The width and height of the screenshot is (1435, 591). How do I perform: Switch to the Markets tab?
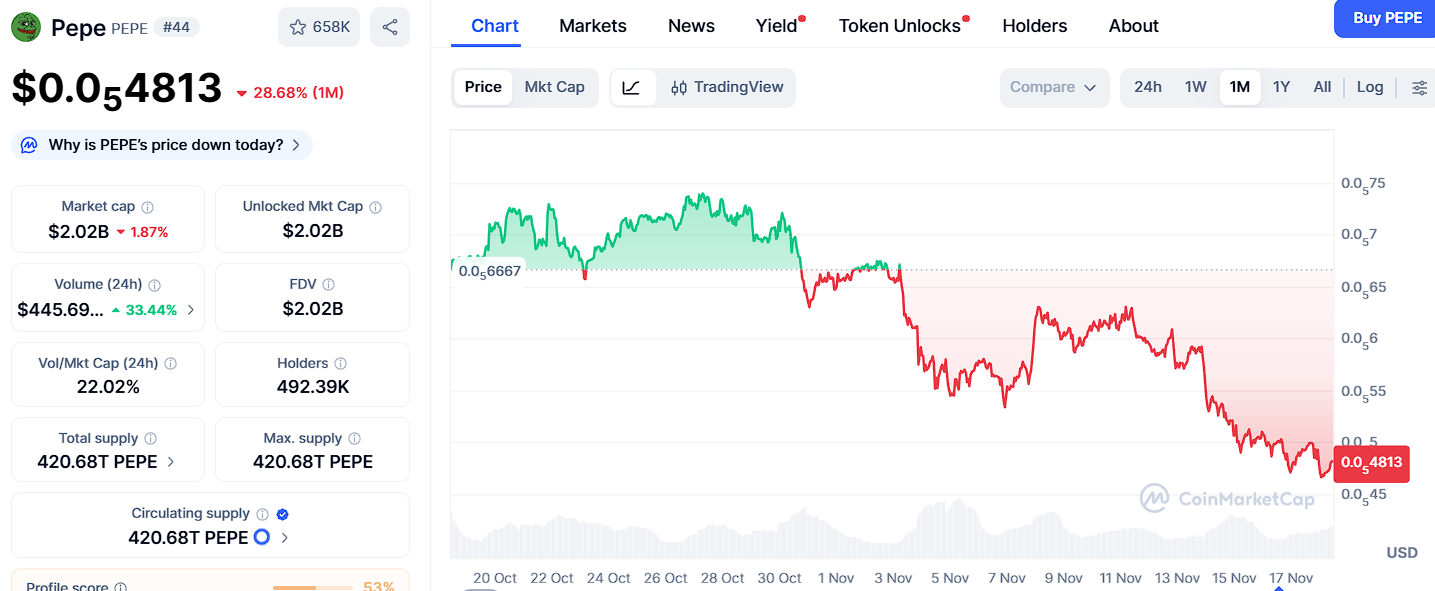click(x=593, y=26)
